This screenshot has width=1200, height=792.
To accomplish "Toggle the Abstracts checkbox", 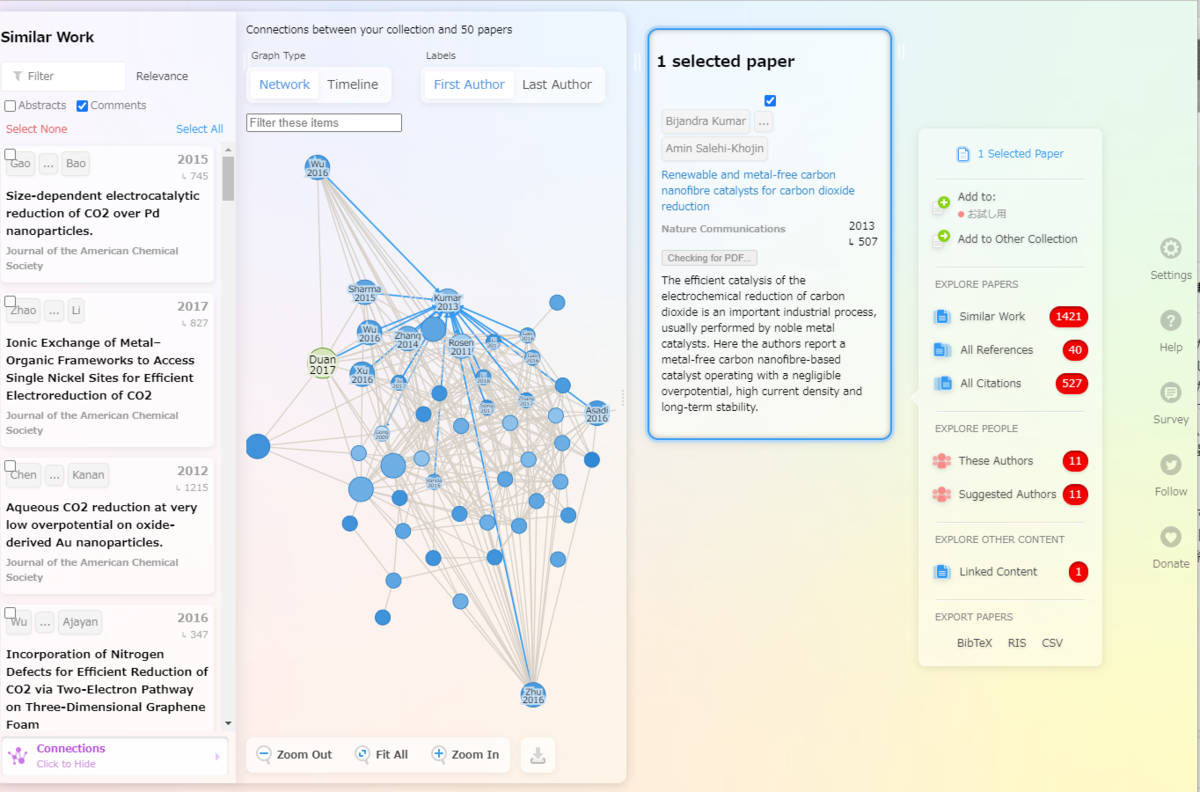I will click(x=10, y=106).
